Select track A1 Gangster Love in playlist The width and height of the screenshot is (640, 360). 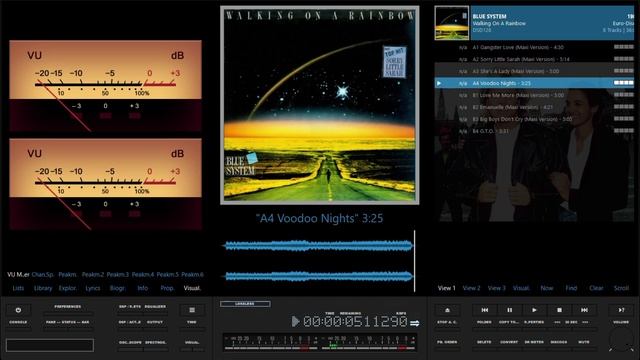[x=534, y=47]
